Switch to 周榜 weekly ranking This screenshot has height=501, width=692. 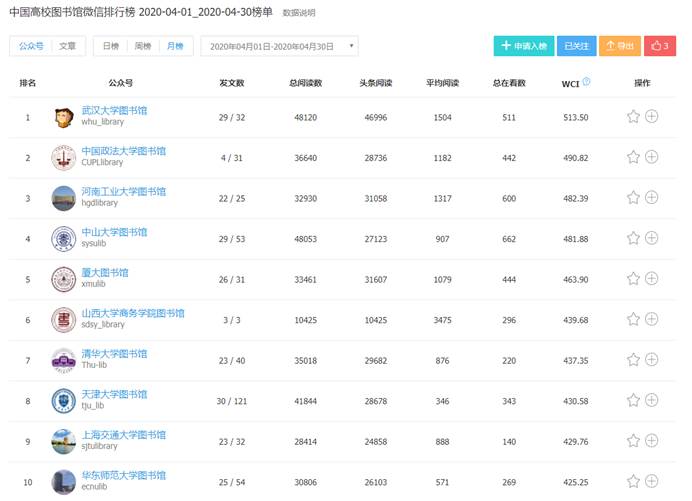coord(143,46)
